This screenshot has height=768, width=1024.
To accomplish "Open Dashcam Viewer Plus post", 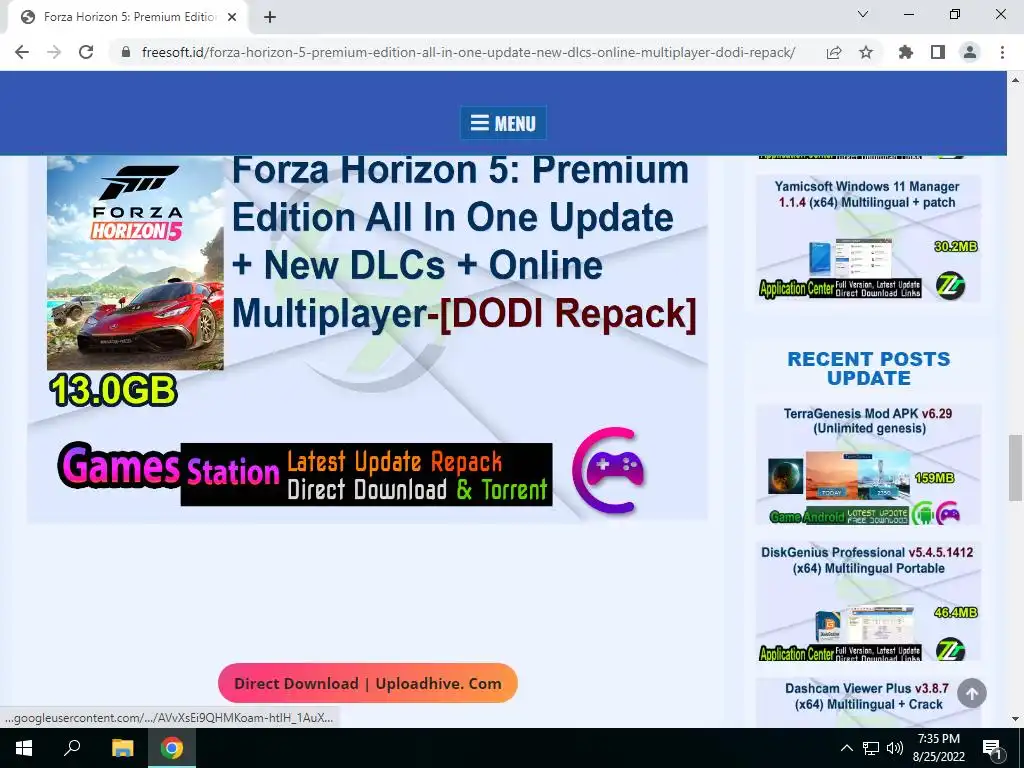I will coord(868,696).
